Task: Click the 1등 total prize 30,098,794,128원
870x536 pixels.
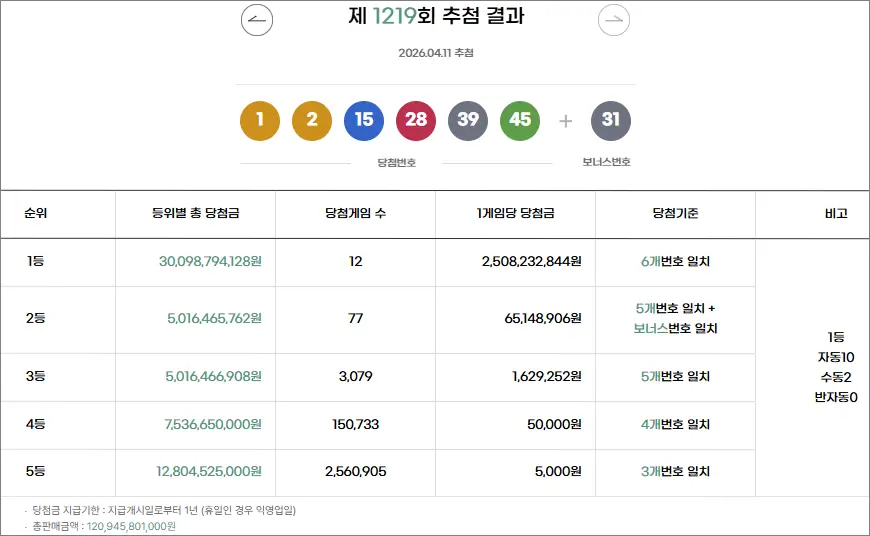Action: tap(210, 262)
